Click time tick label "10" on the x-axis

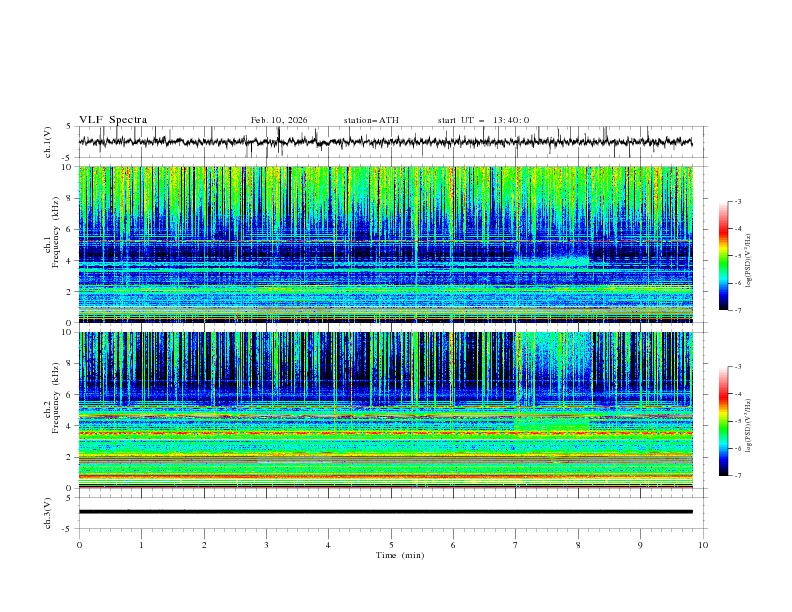click(703, 545)
